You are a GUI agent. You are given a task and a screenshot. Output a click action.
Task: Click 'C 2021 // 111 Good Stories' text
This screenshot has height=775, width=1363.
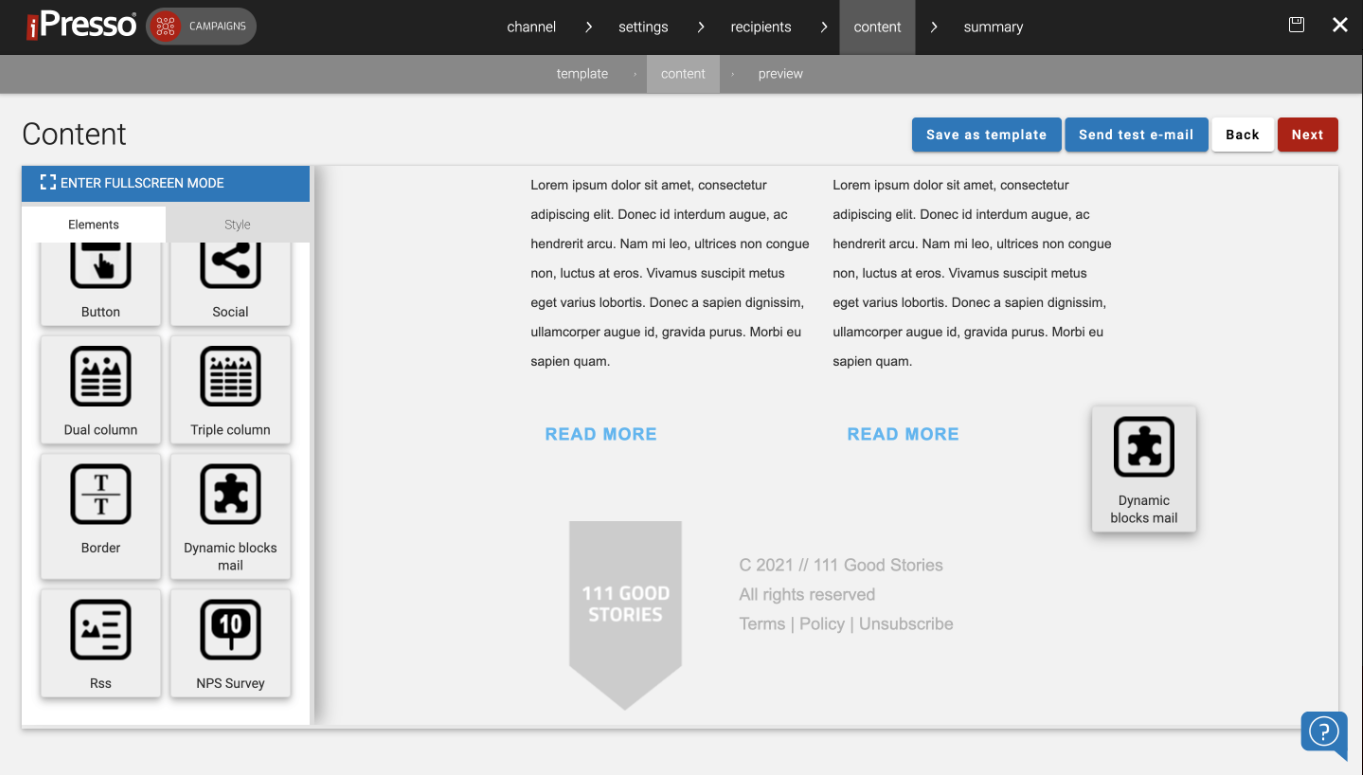click(841, 565)
